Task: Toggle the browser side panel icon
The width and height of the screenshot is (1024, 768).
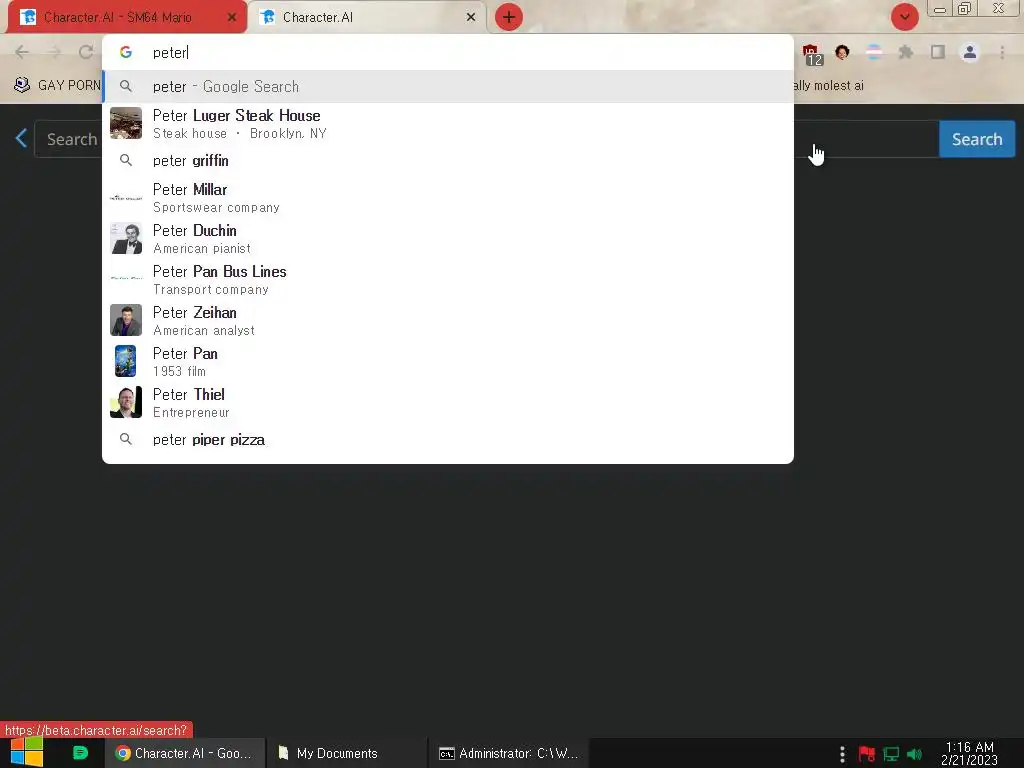Action: 938,52
